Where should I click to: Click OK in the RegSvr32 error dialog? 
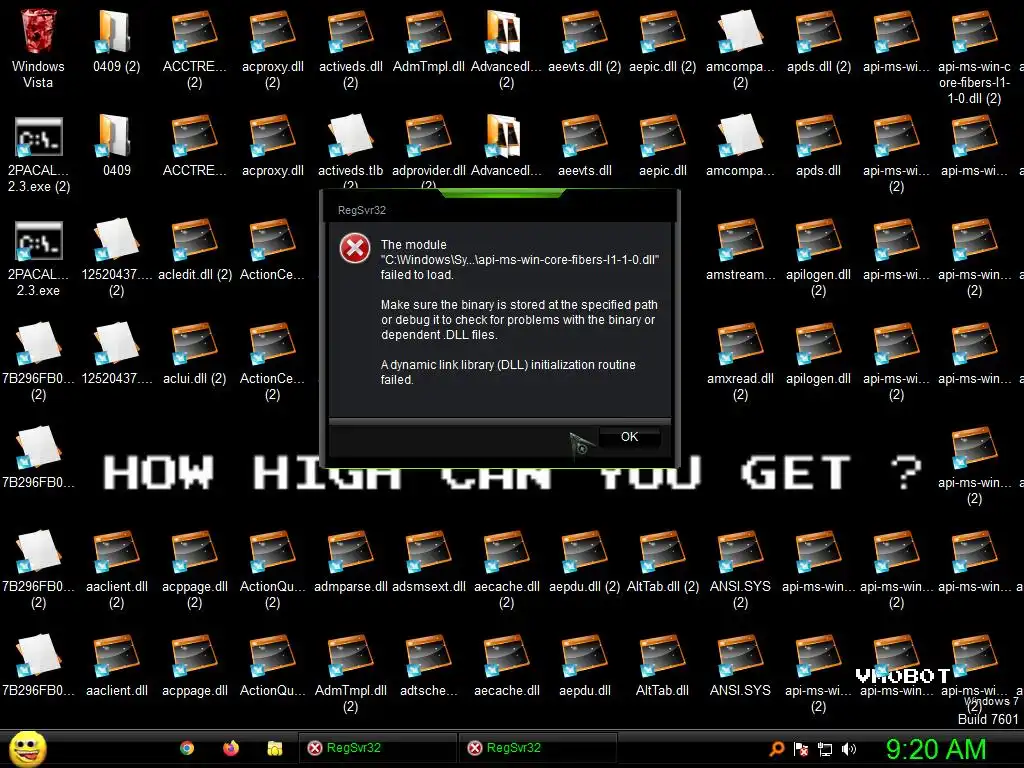click(629, 437)
